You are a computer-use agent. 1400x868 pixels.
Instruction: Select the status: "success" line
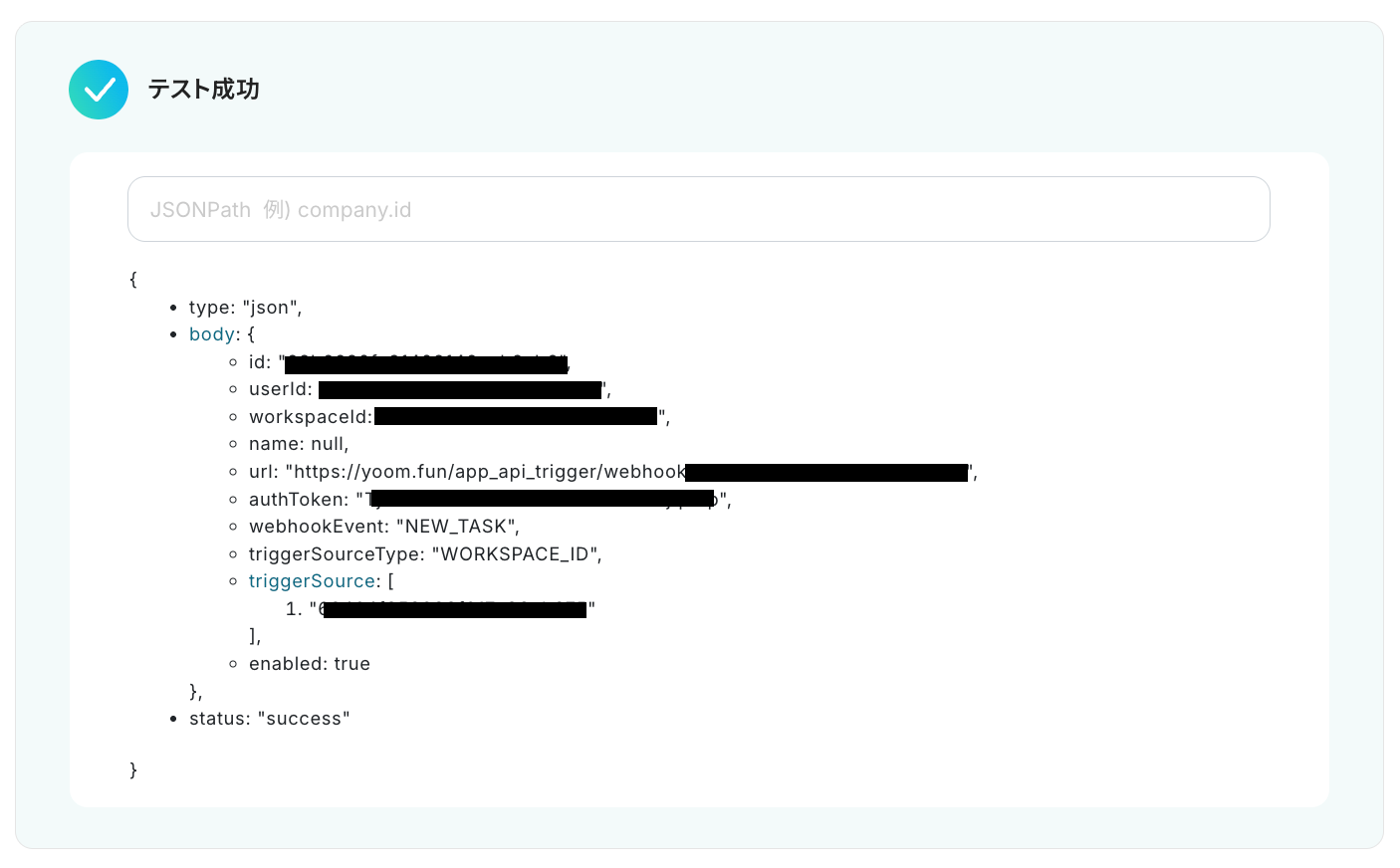tap(270, 719)
